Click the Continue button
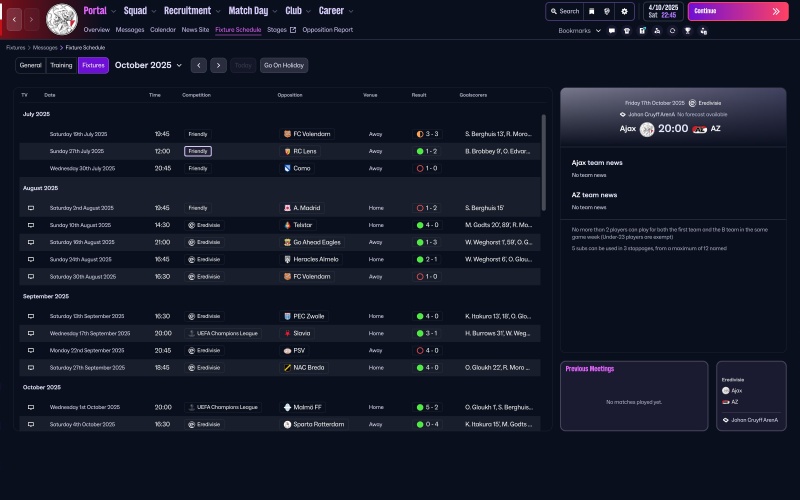 point(738,11)
